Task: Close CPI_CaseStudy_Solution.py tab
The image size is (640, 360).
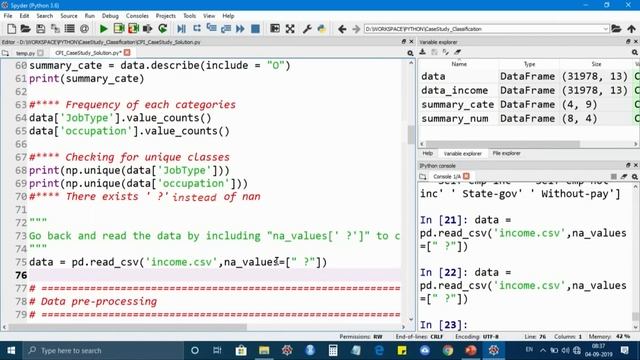Action: tap(127, 53)
